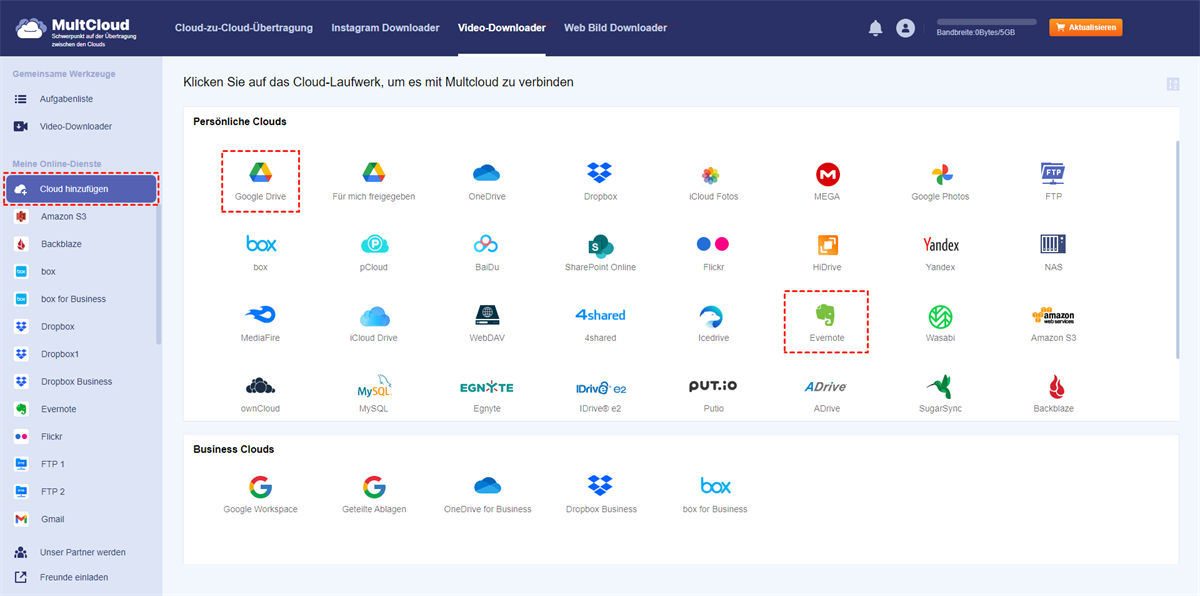Screen dimensions: 1200x596
Task: Open the user account profile icon
Action: tap(906, 28)
